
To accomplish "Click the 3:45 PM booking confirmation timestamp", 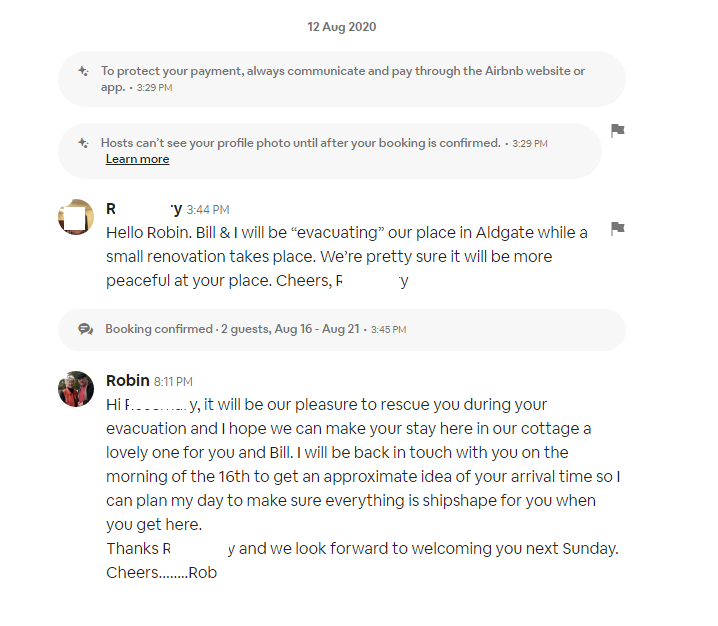I will point(388,330).
